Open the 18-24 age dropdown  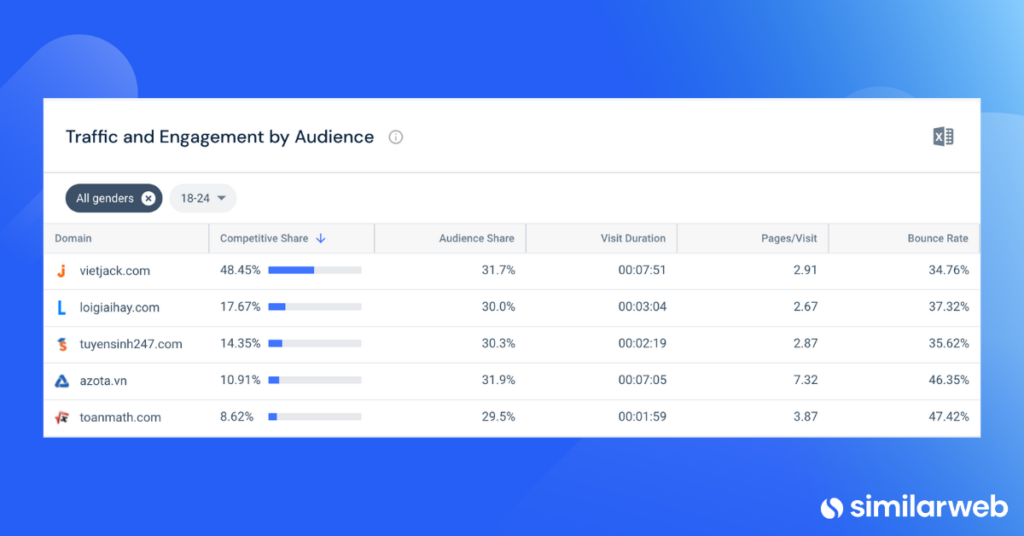pyautogui.click(x=203, y=198)
